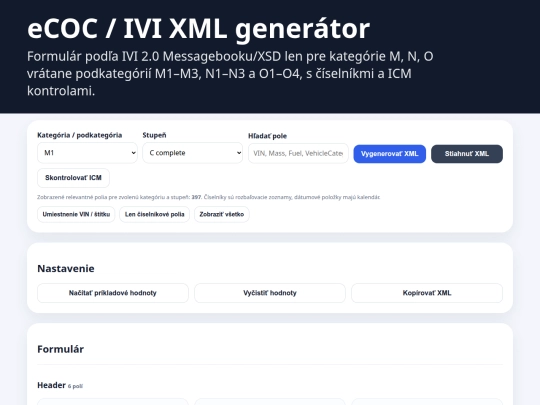Click the Kategória / podkategória label
This screenshot has width=540, height=405.
click(80, 135)
